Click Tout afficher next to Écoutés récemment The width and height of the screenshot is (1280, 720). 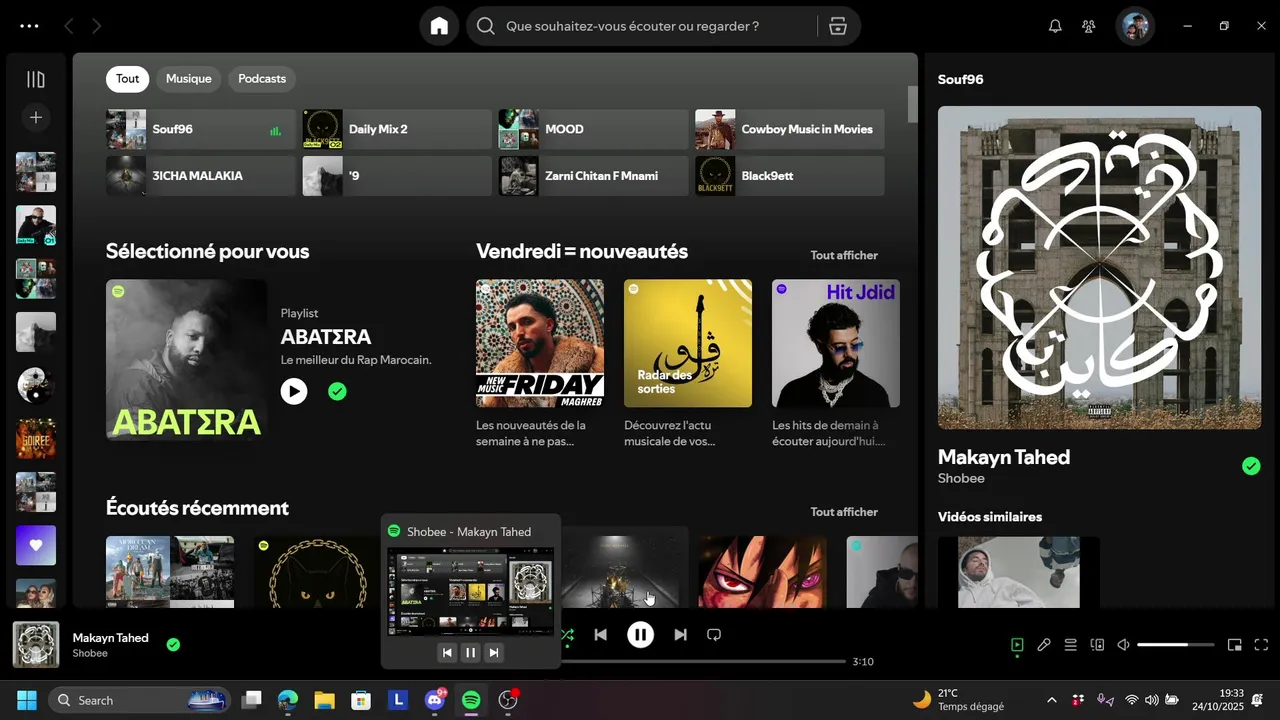844,512
